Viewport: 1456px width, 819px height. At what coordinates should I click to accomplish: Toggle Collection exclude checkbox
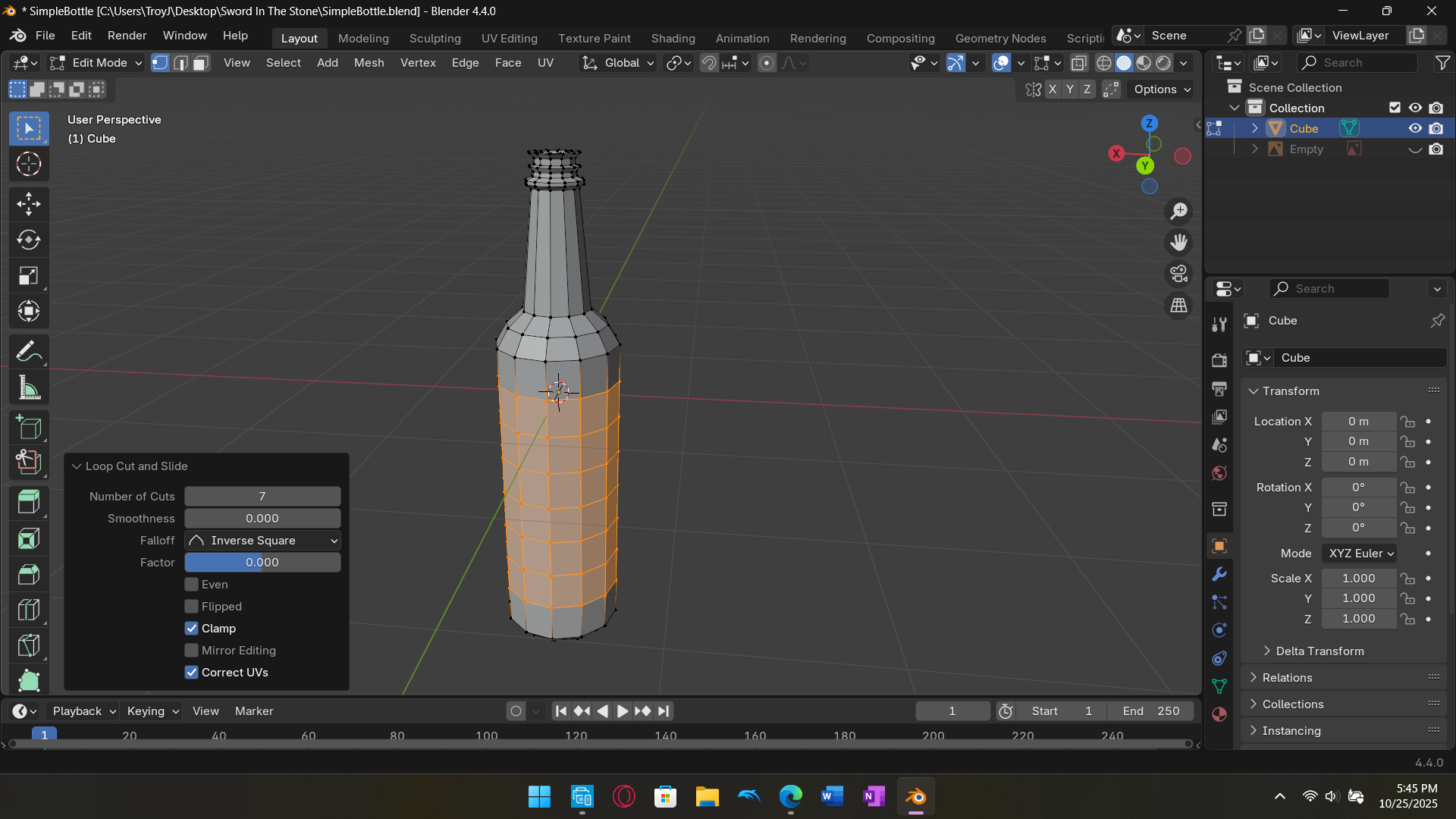click(x=1395, y=108)
